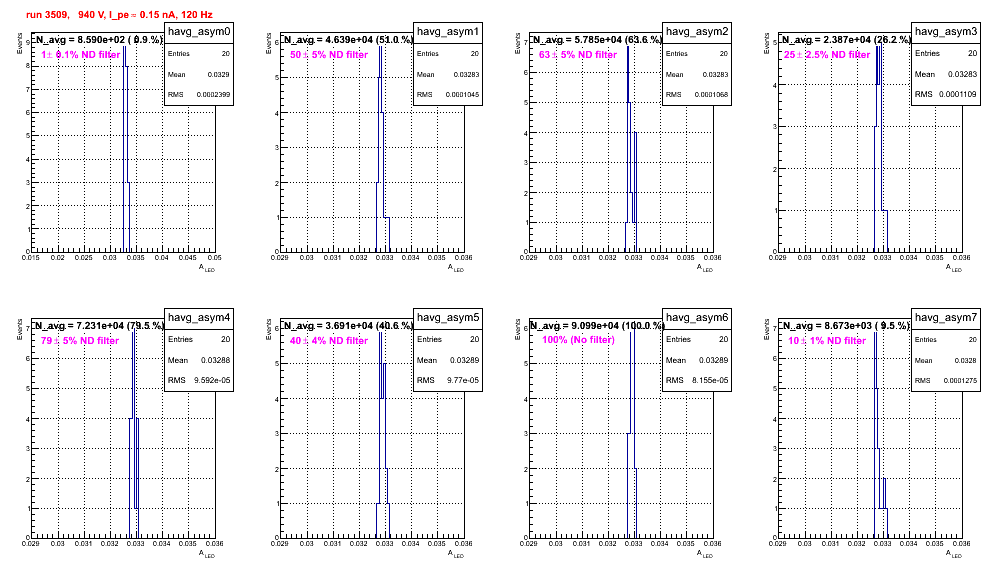This screenshot has width=996, height=572.
Task: Pick the magenta 50± 5% ND filter label
Action: [x=329, y=55]
